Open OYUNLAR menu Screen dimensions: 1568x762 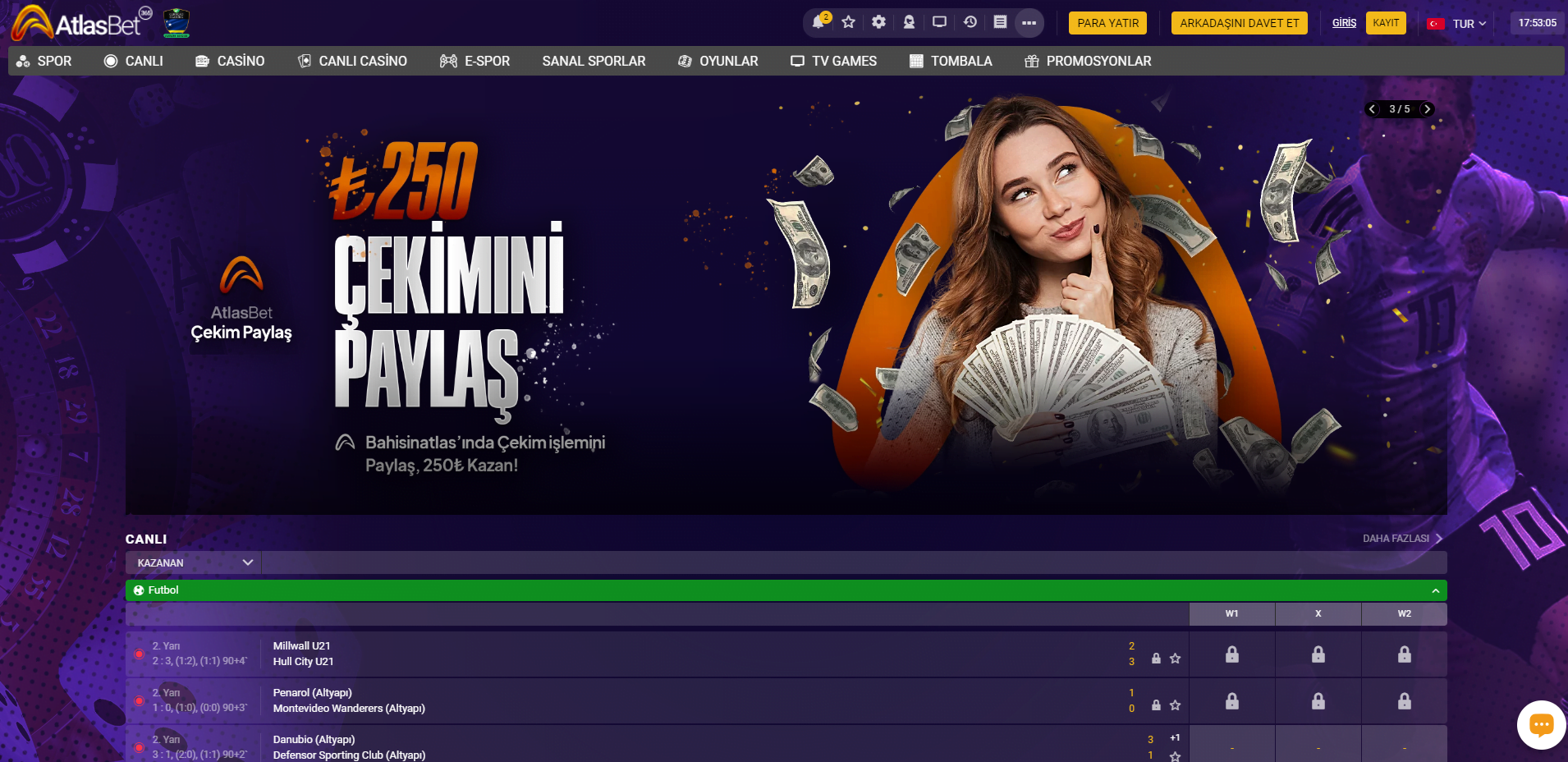point(718,61)
